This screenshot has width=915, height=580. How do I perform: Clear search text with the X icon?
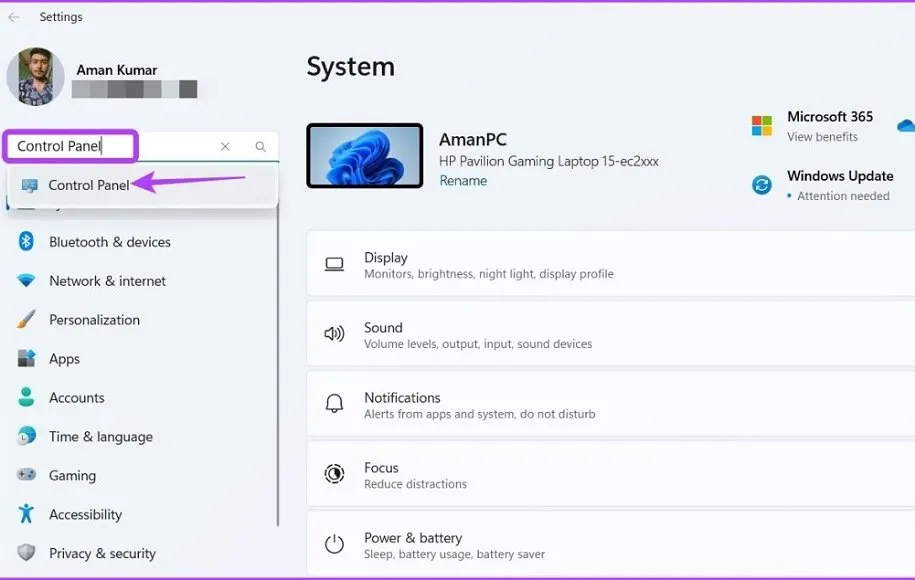225,147
